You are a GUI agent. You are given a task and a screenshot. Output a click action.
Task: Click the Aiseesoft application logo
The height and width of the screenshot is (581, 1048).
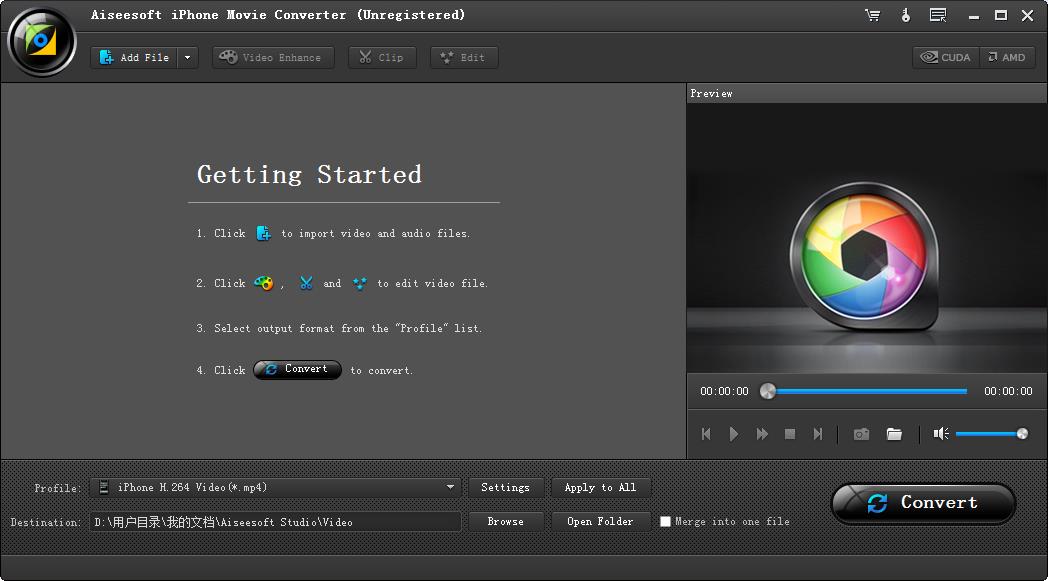click(x=41, y=41)
